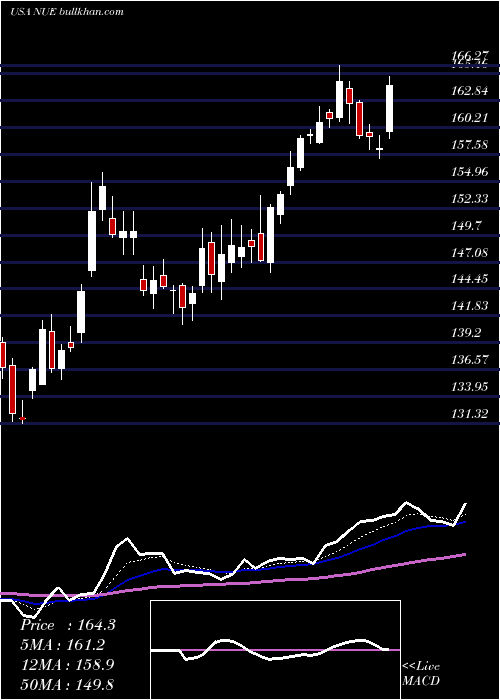Viewport: 500px width, 700px height.
Task: Click the 157.58 price axis label
Action: [x=470, y=145]
